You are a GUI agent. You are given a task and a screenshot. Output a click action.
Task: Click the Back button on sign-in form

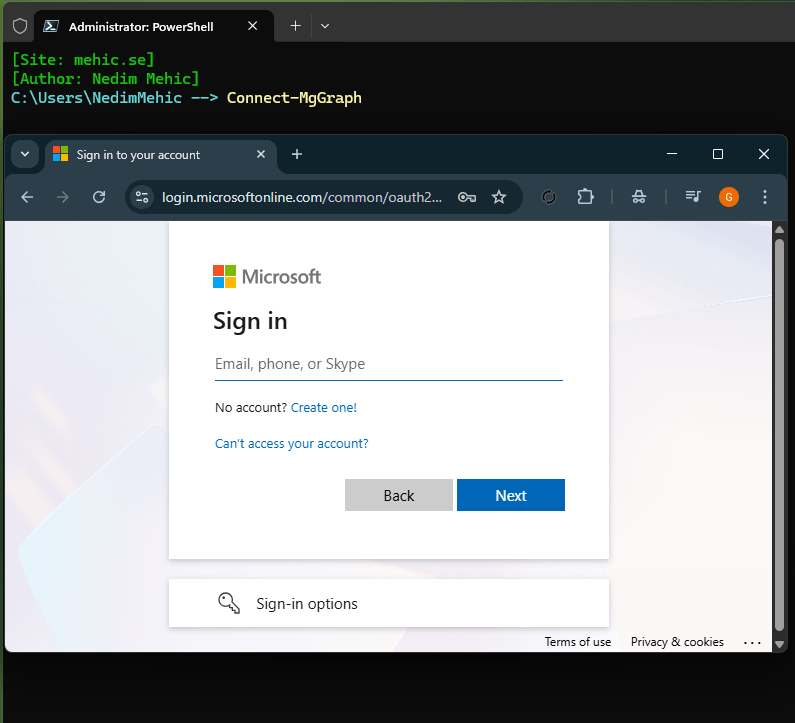pyautogui.click(x=398, y=495)
